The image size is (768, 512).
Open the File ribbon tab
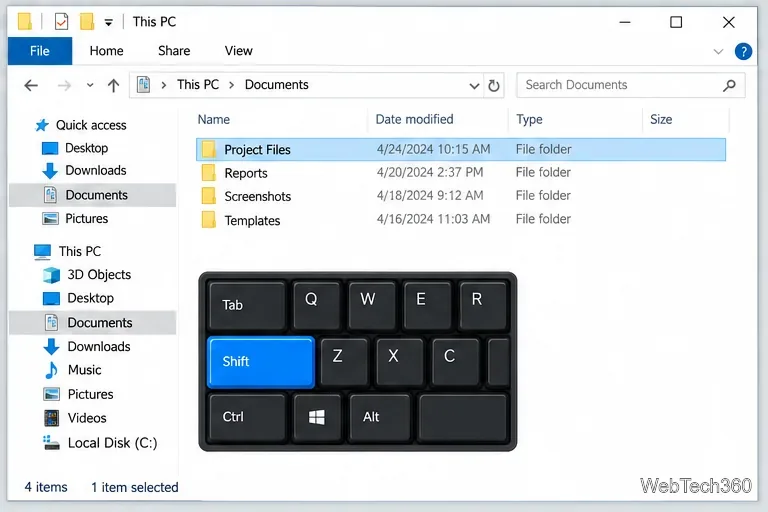pos(40,51)
